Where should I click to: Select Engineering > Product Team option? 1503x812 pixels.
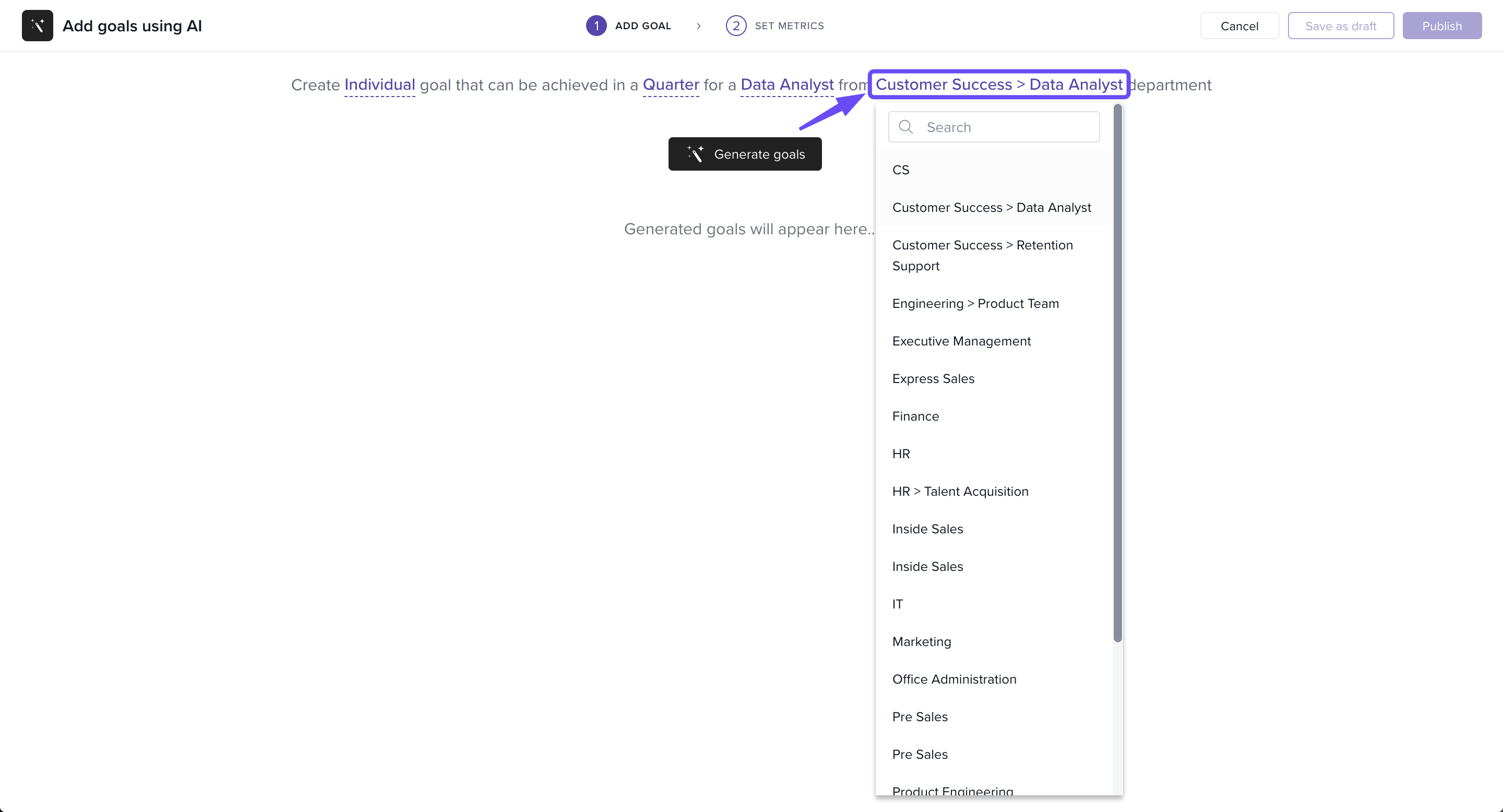(x=975, y=303)
